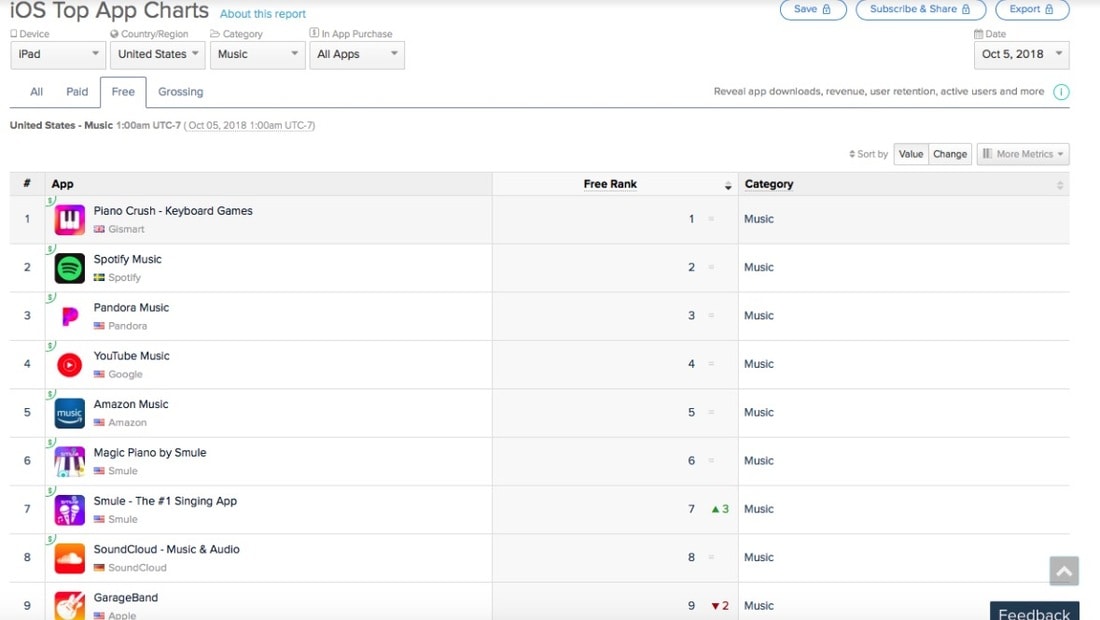
Task: Click the Music category in Spotify row
Action: click(x=759, y=267)
